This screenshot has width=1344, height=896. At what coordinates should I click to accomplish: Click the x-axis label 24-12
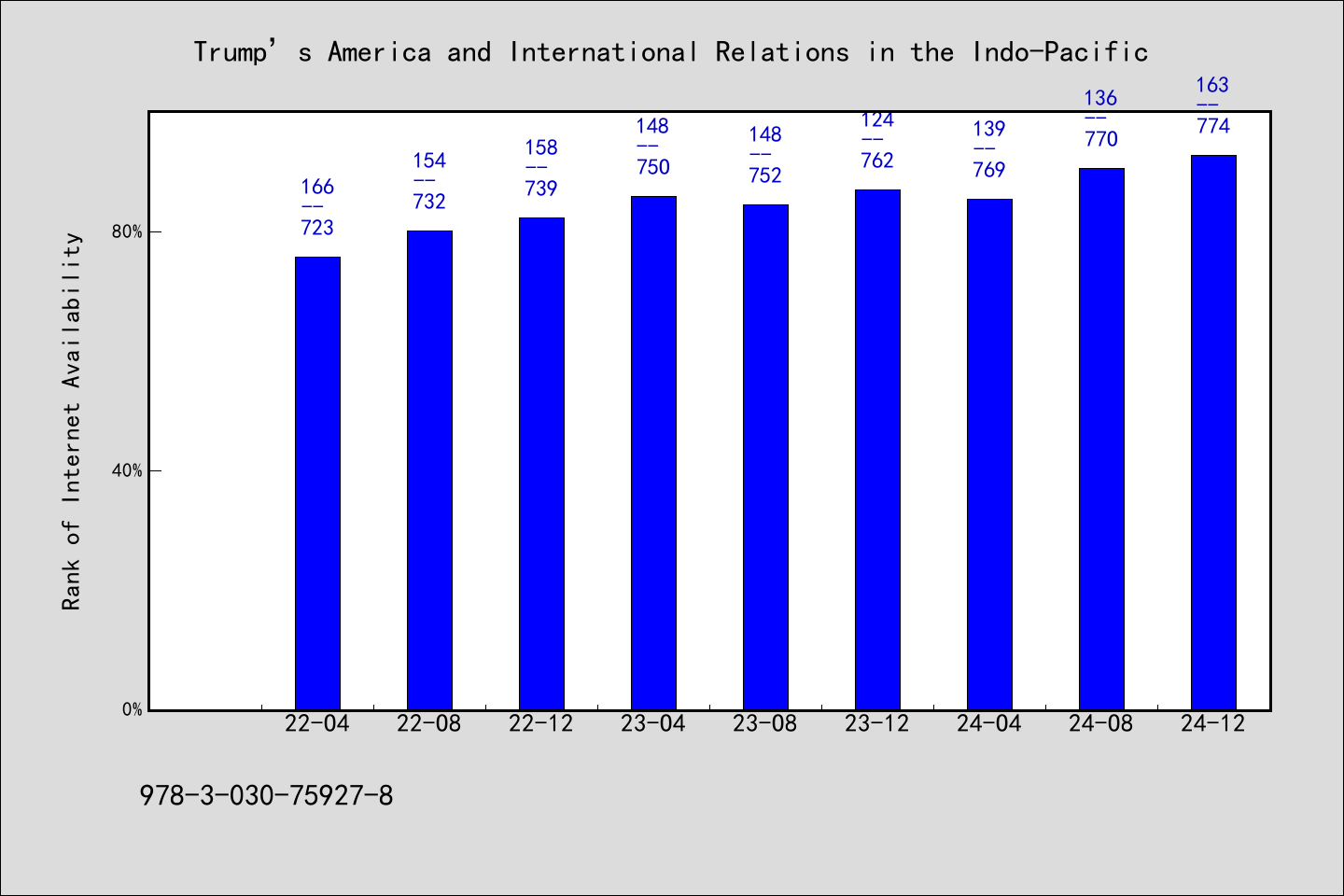pos(1213,724)
